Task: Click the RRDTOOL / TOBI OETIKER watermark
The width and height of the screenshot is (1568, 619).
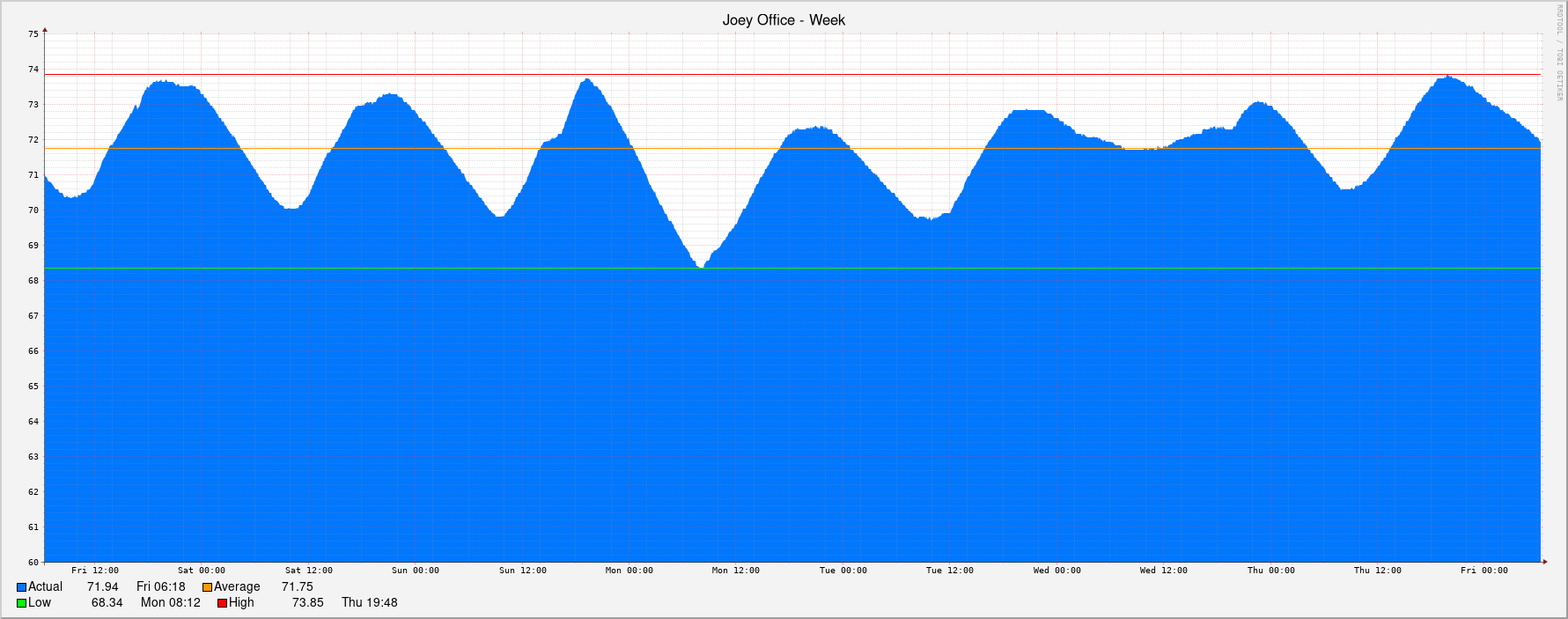Action: pos(1558,53)
